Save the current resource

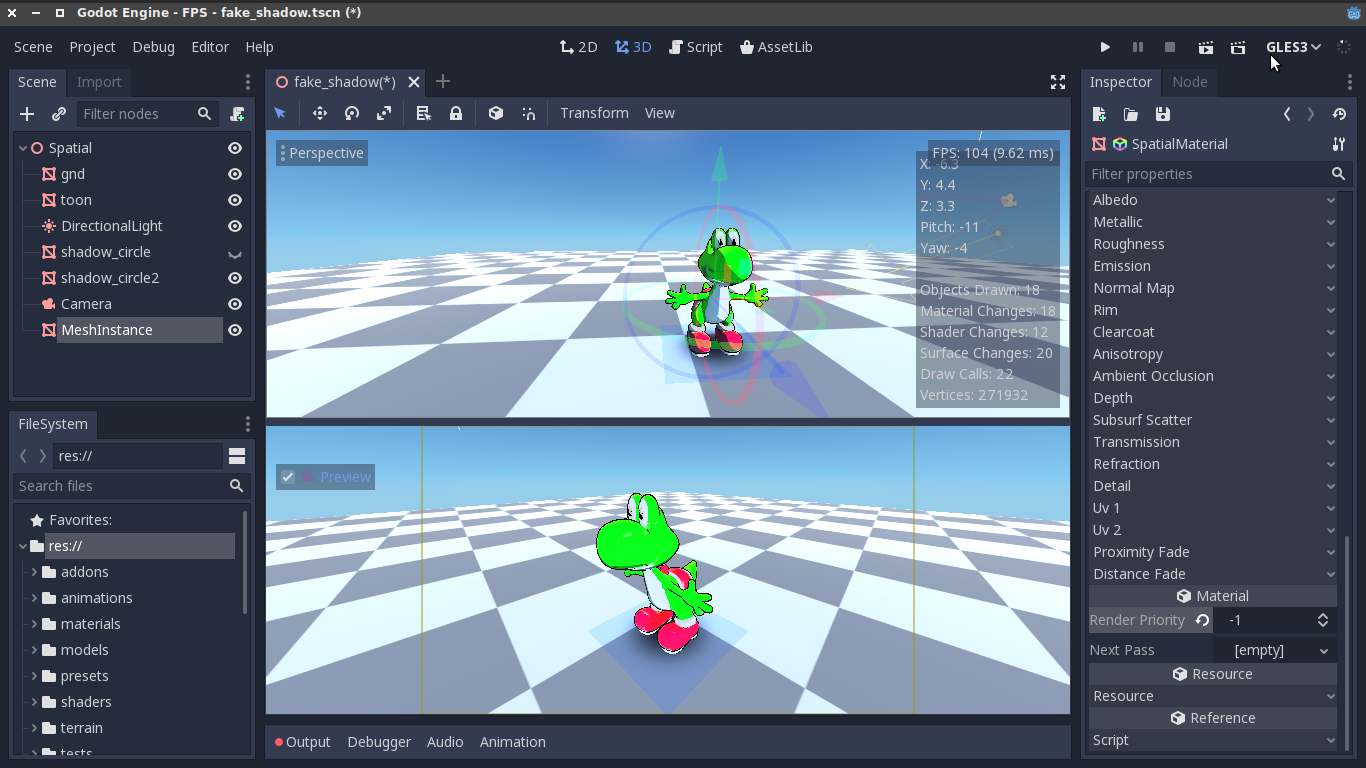coord(1162,114)
